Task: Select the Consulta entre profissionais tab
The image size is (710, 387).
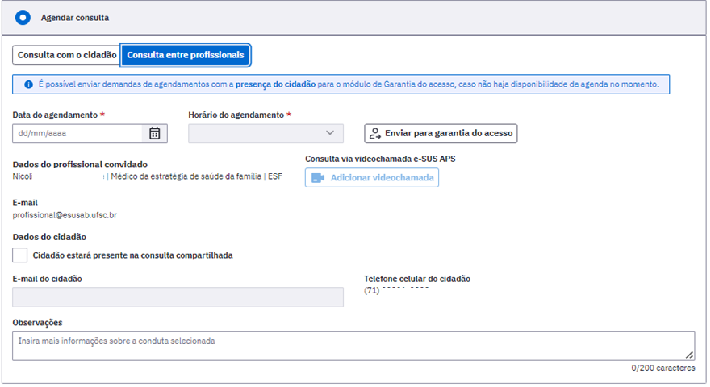Action: point(185,55)
